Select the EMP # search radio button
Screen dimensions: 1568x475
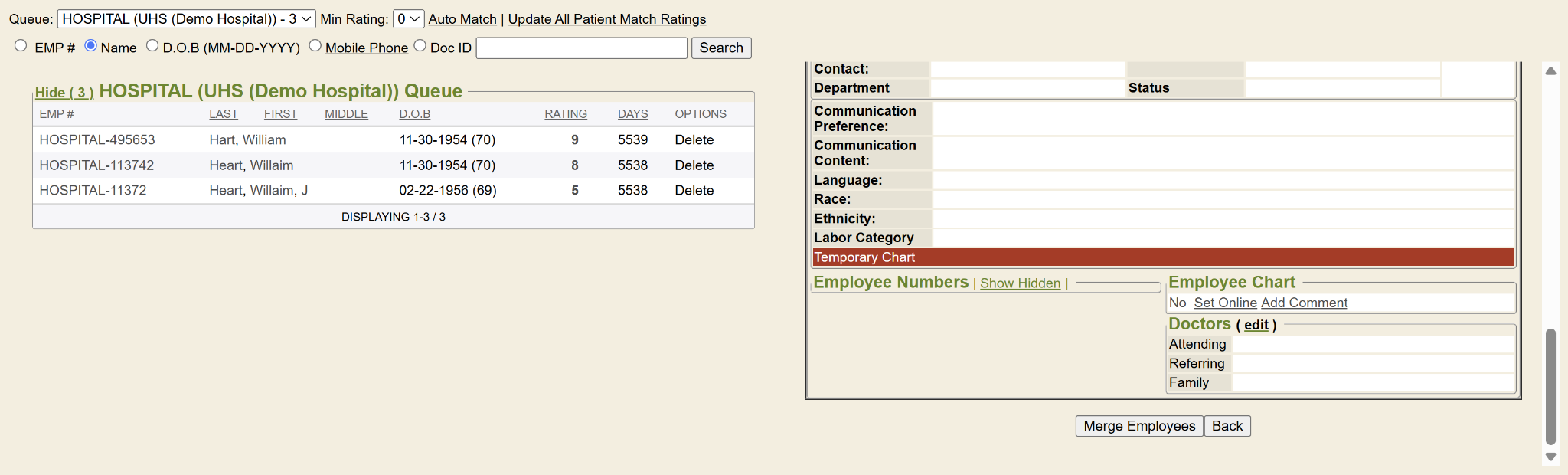pos(21,46)
